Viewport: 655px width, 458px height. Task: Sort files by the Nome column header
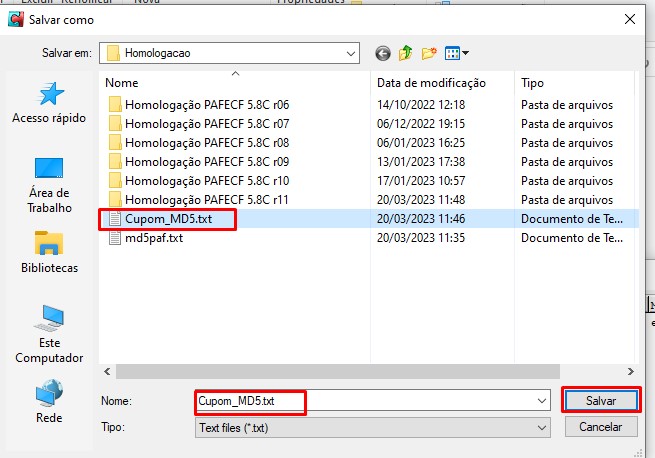point(122,83)
